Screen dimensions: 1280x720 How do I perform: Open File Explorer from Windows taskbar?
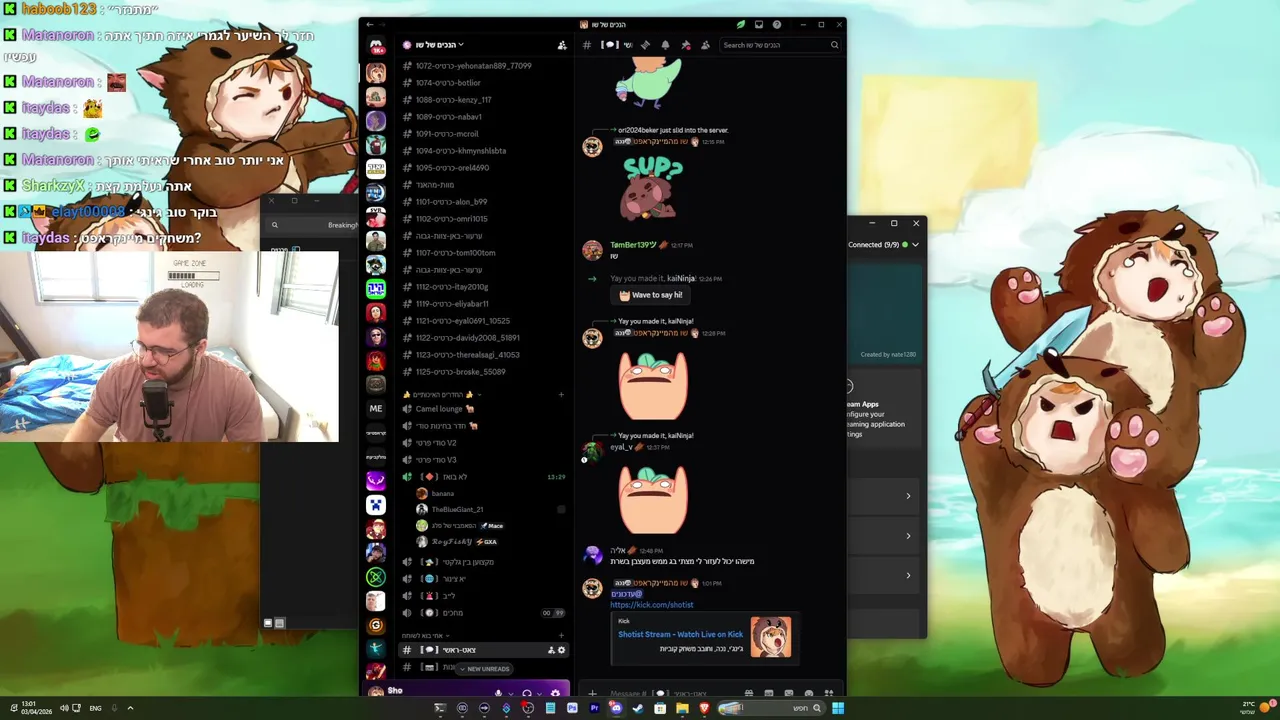(x=682, y=708)
